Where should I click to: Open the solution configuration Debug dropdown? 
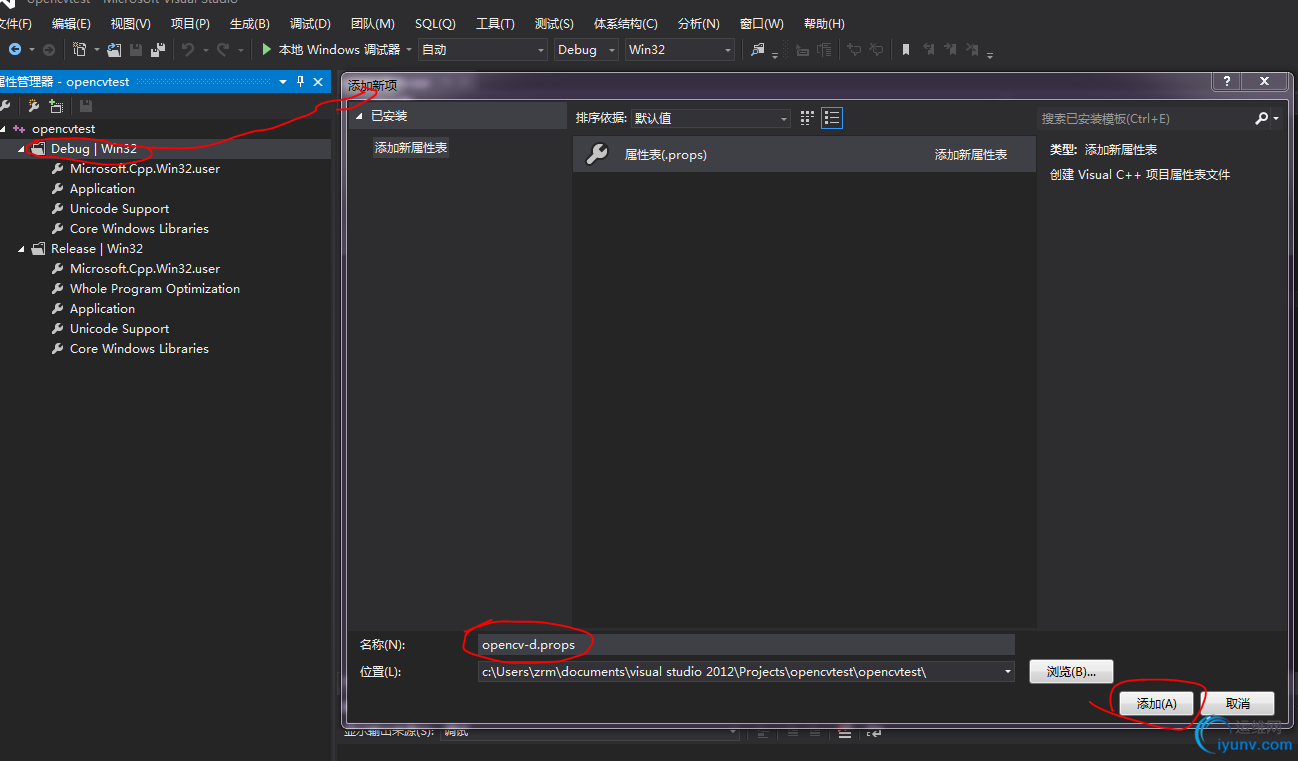coord(587,49)
